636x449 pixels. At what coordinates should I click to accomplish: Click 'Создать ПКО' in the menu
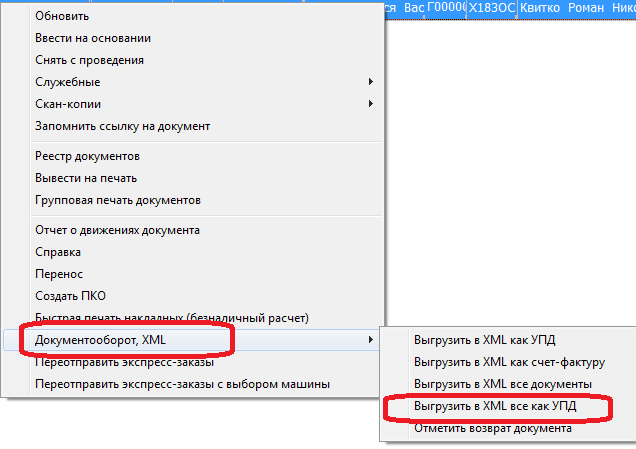[70, 296]
